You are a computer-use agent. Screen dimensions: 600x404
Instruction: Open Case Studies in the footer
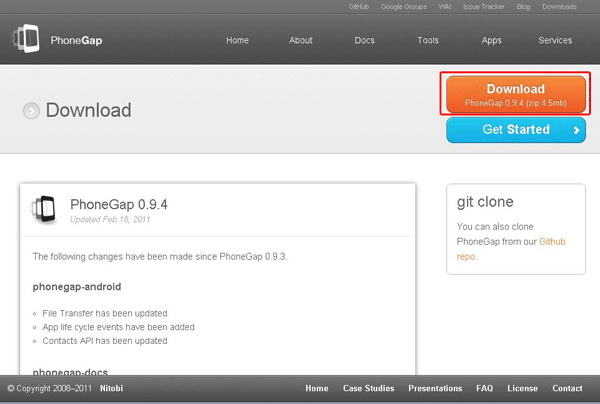368,388
